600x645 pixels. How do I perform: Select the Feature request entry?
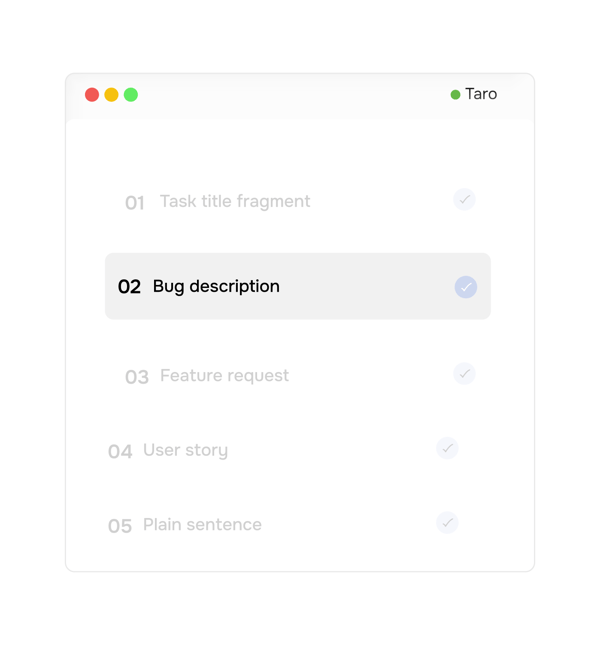point(298,376)
